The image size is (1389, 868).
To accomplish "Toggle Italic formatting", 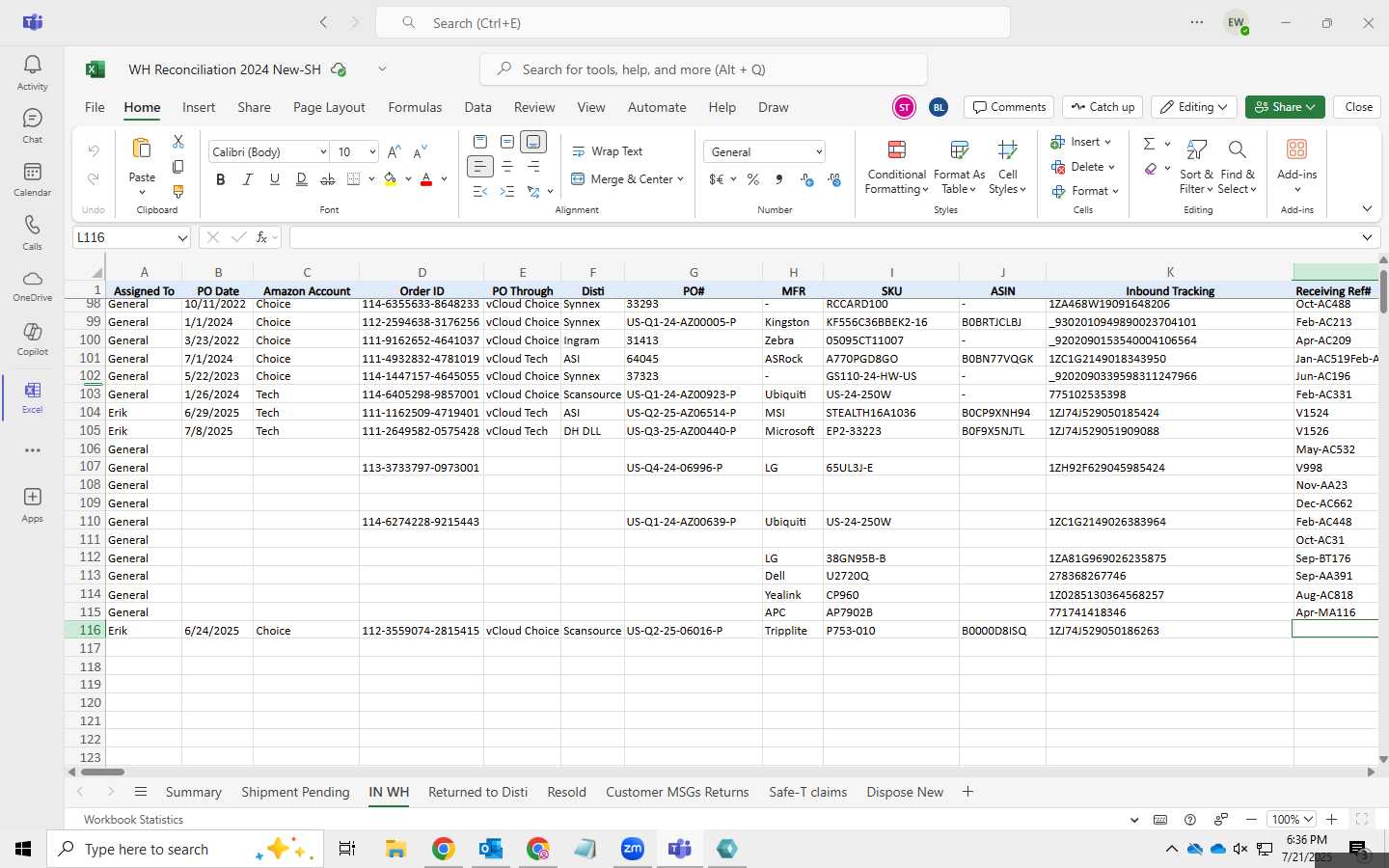I will pos(248,179).
